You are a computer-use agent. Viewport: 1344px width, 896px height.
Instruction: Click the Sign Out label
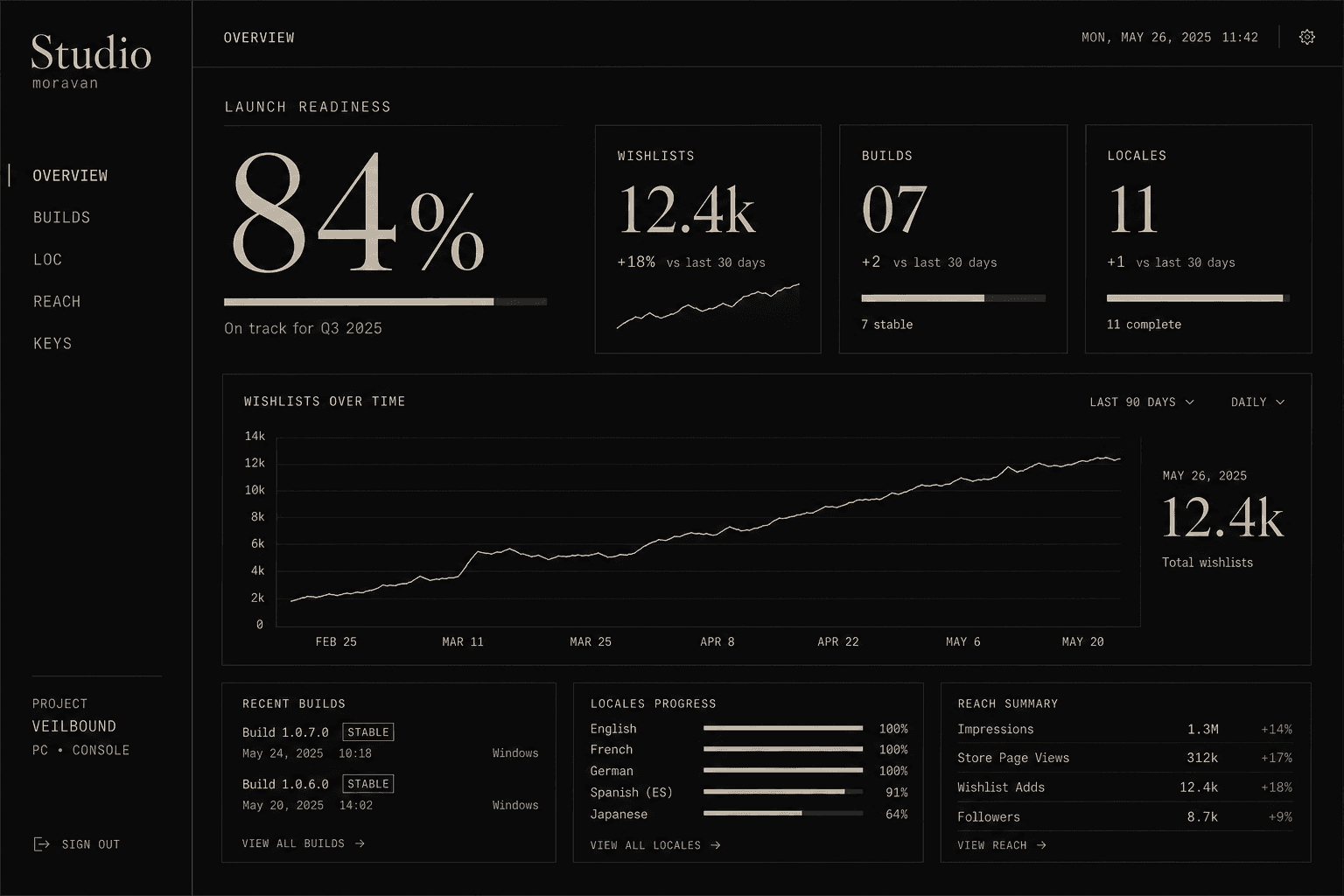coord(90,844)
